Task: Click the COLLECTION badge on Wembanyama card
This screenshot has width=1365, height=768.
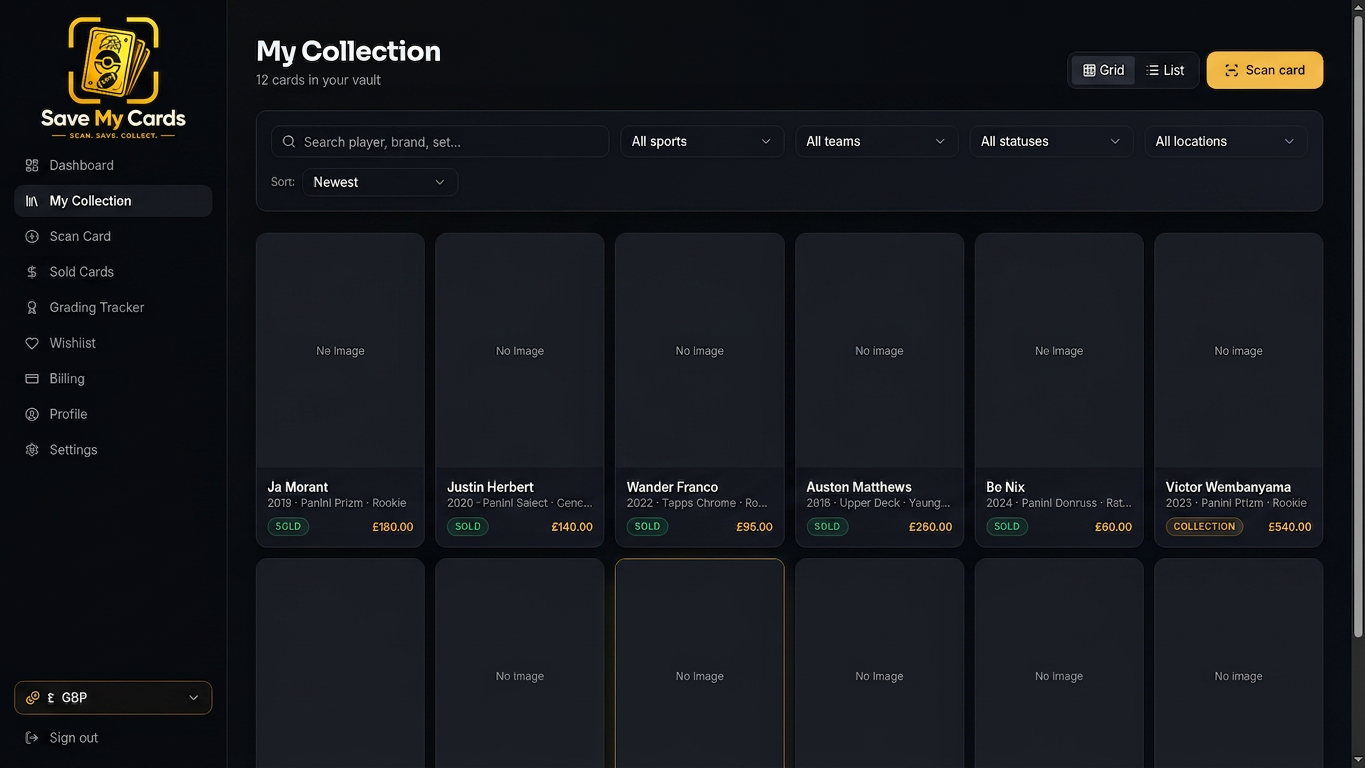Action: (x=1204, y=526)
